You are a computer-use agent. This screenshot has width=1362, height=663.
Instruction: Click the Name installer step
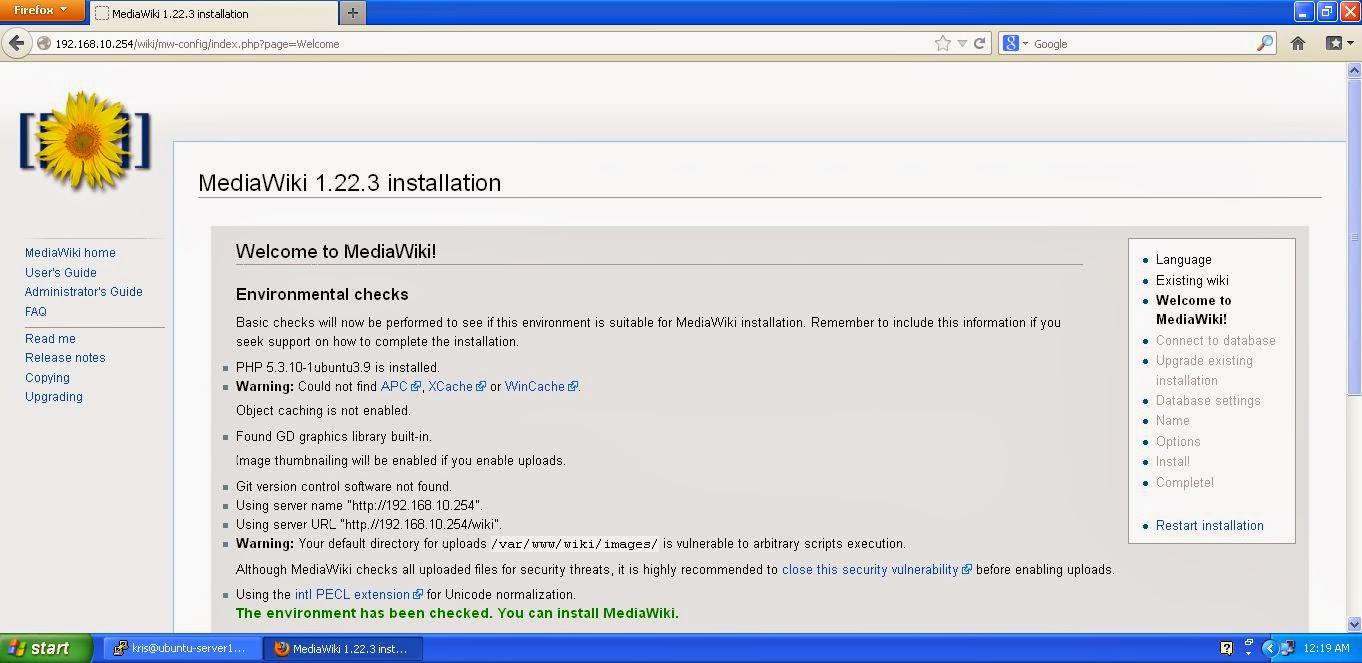(1173, 420)
